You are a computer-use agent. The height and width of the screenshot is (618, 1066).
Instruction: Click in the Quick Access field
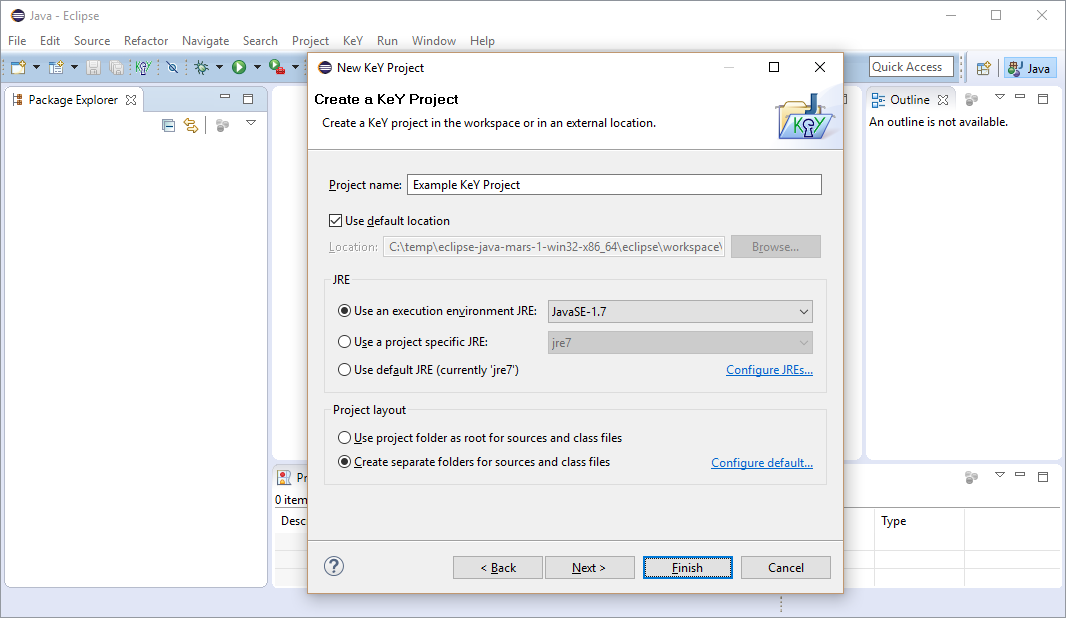(x=911, y=67)
